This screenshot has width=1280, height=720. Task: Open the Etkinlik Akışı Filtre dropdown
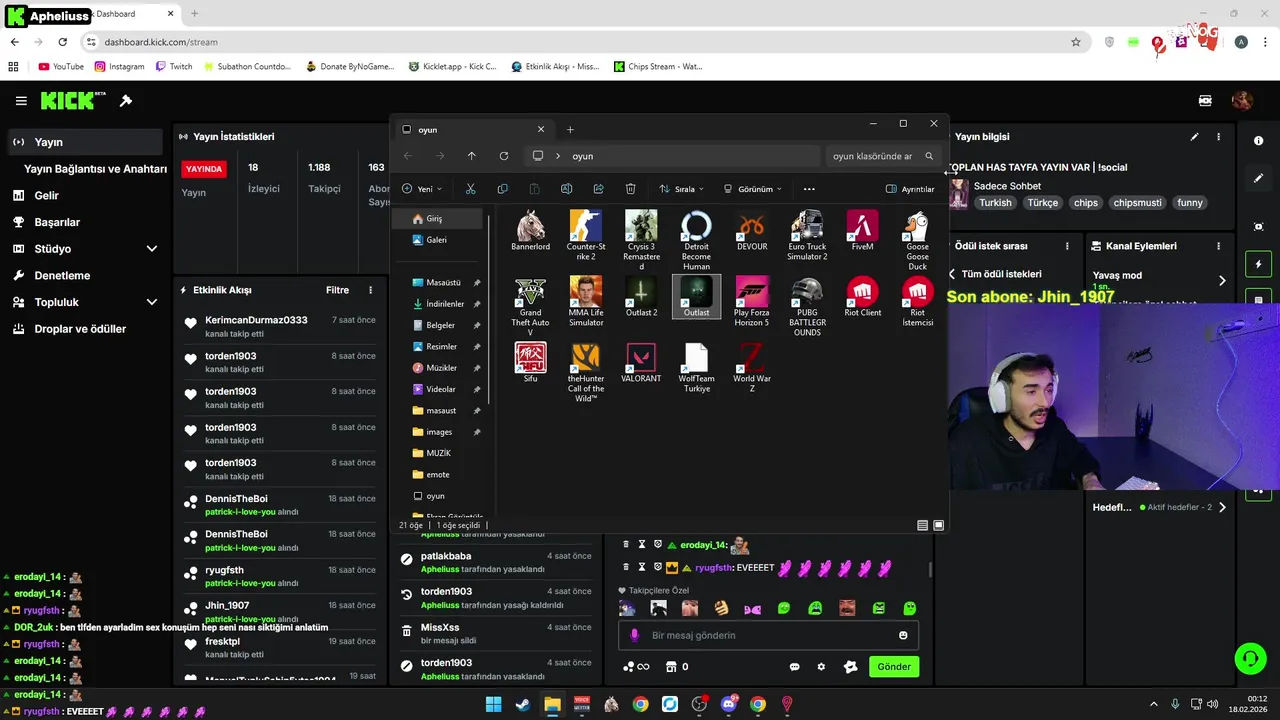coord(337,290)
